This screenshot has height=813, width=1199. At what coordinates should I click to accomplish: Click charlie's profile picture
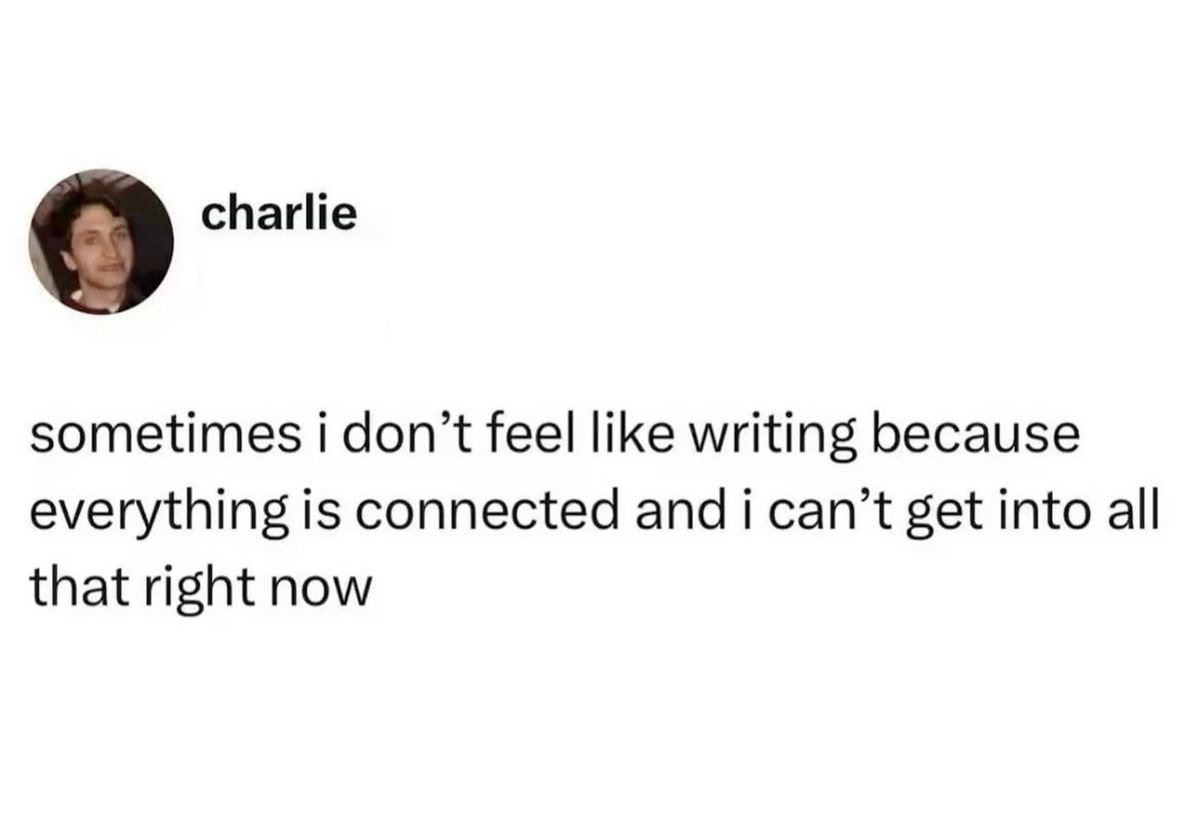[100, 242]
